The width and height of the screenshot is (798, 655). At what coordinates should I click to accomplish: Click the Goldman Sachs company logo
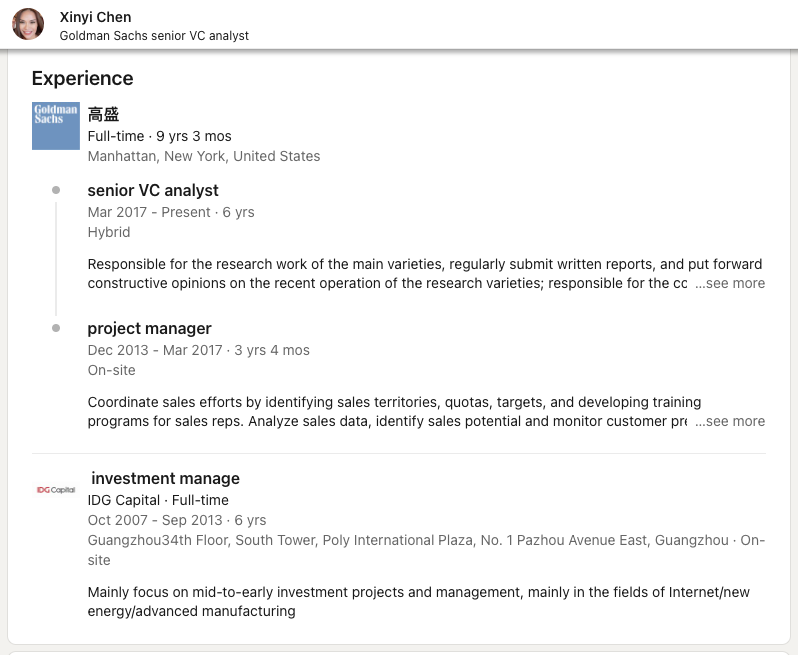56,126
